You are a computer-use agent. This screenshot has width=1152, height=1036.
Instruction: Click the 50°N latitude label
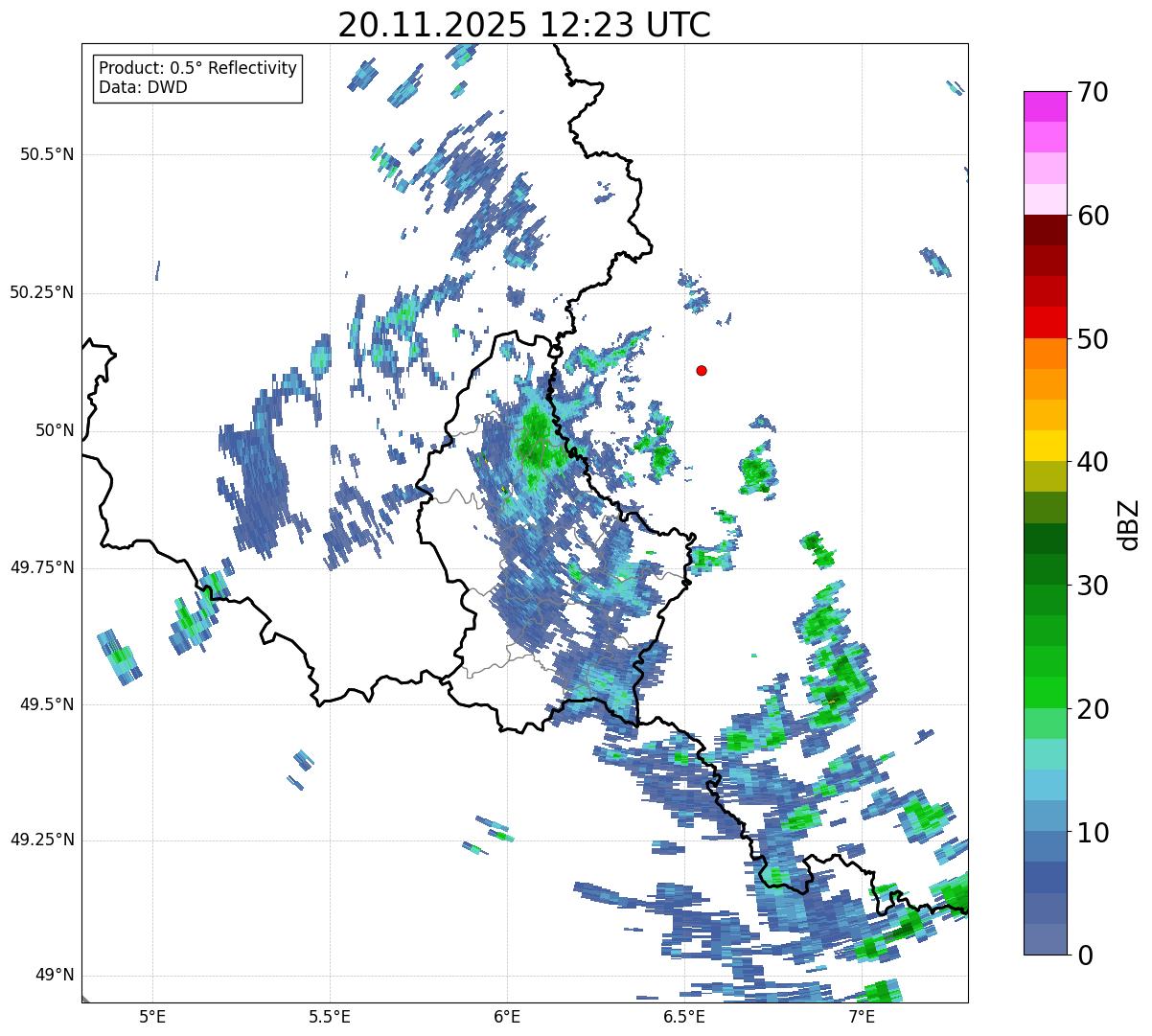click(x=55, y=430)
